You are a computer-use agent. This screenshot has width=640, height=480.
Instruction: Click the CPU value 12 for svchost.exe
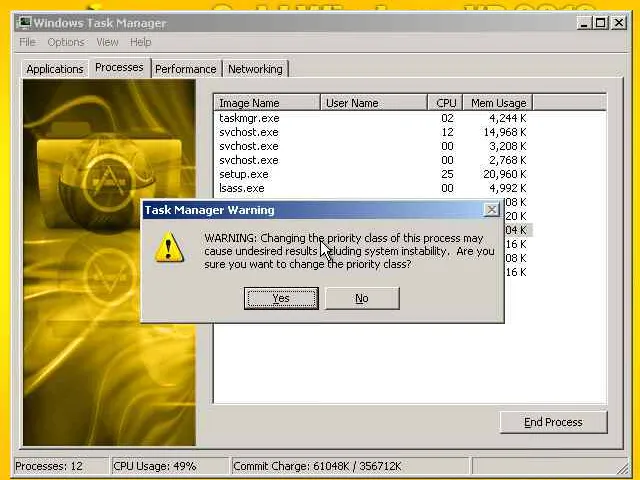point(447,132)
